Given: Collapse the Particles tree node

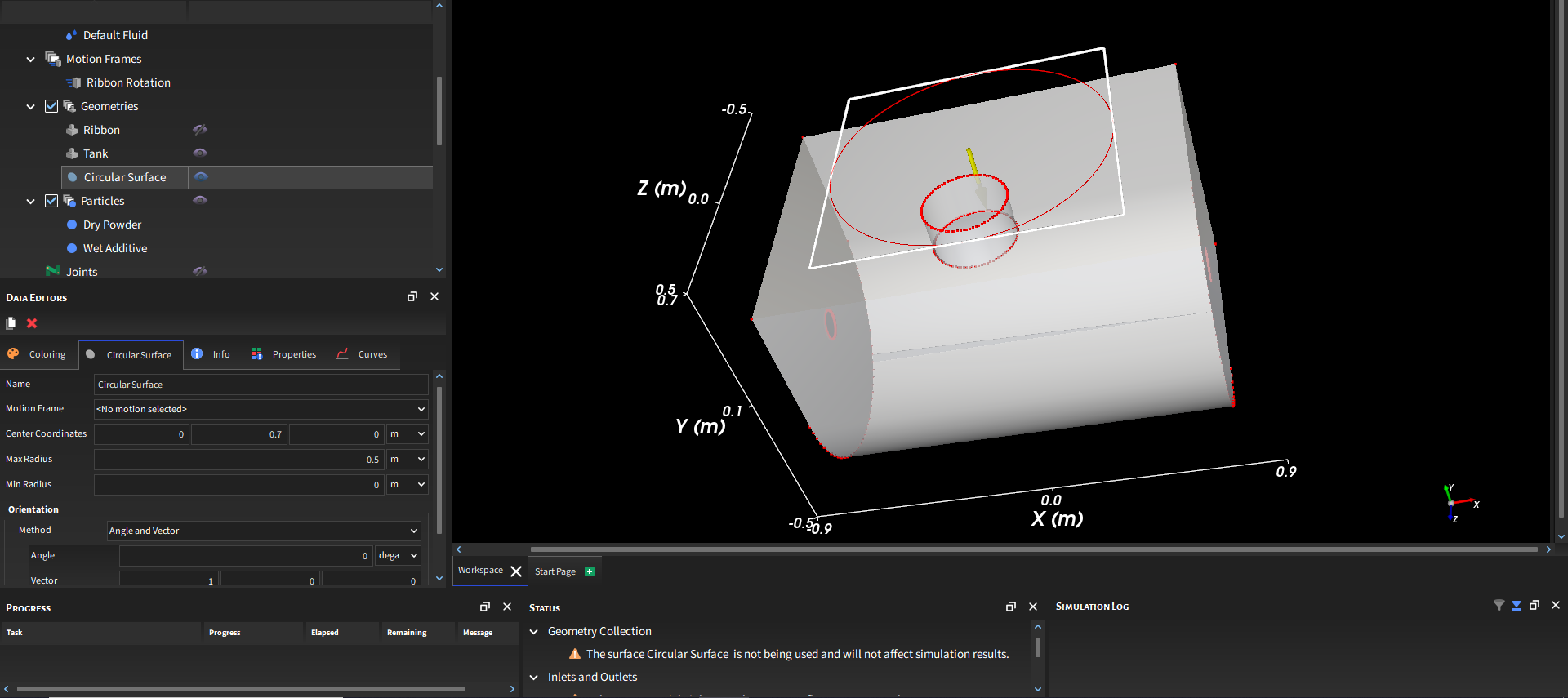Looking at the screenshot, I should tap(30, 202).
